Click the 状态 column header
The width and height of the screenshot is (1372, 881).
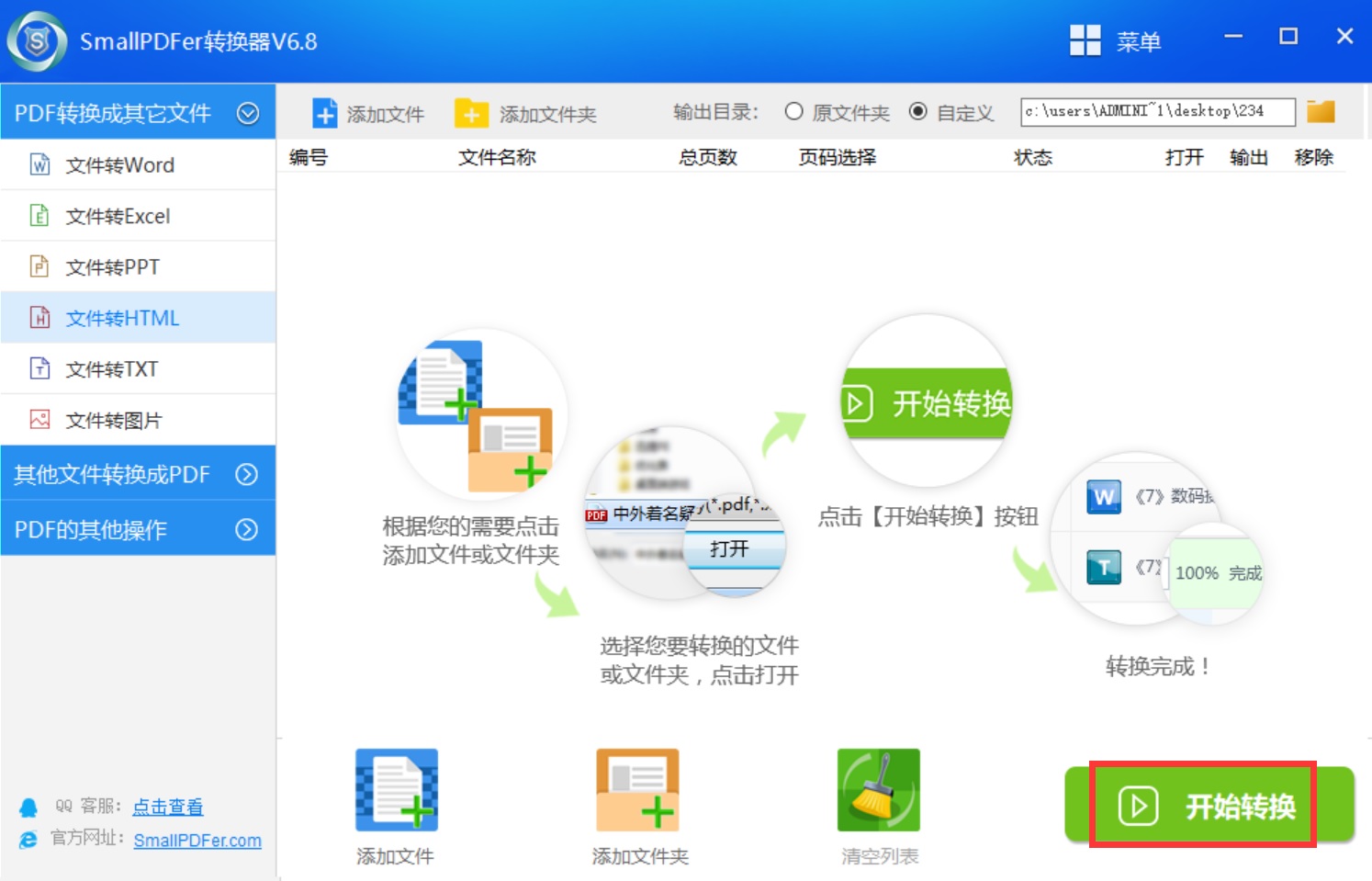click(x=1033, y=157)
